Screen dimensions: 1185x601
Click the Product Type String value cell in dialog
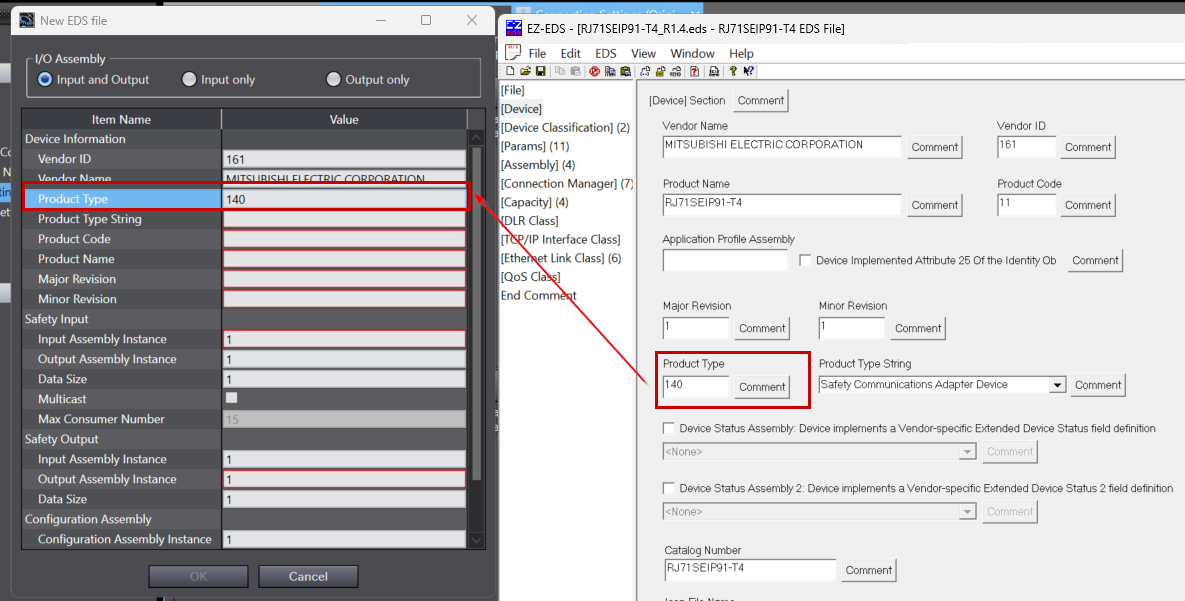tap(345, 218)
